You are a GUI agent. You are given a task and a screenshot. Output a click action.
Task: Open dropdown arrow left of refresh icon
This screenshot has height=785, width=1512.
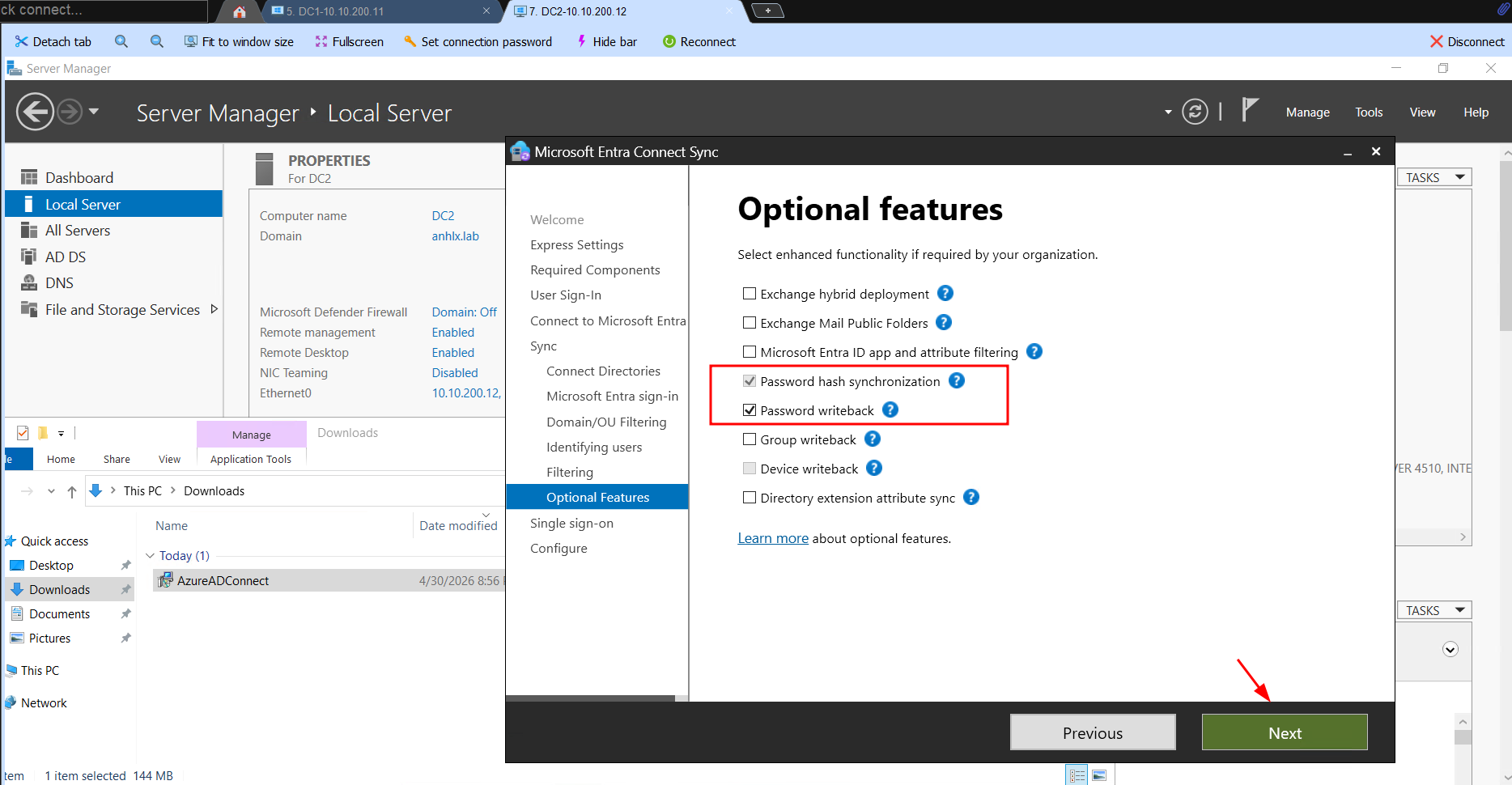coord(1168,112)
